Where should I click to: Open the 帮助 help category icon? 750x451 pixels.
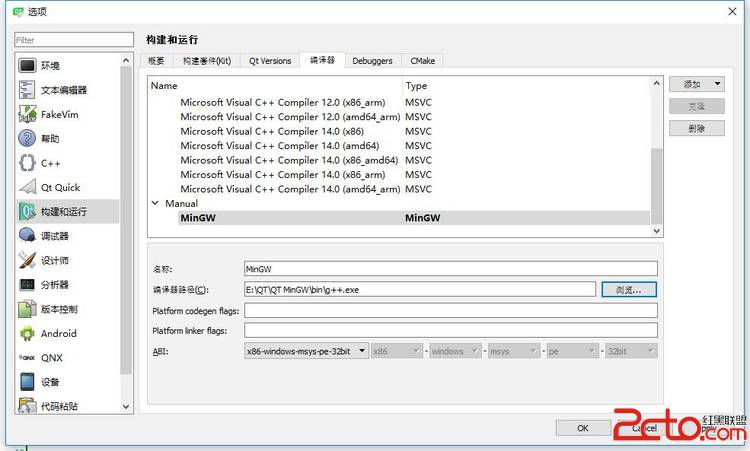pyautogui.click(x=27, y=138)
